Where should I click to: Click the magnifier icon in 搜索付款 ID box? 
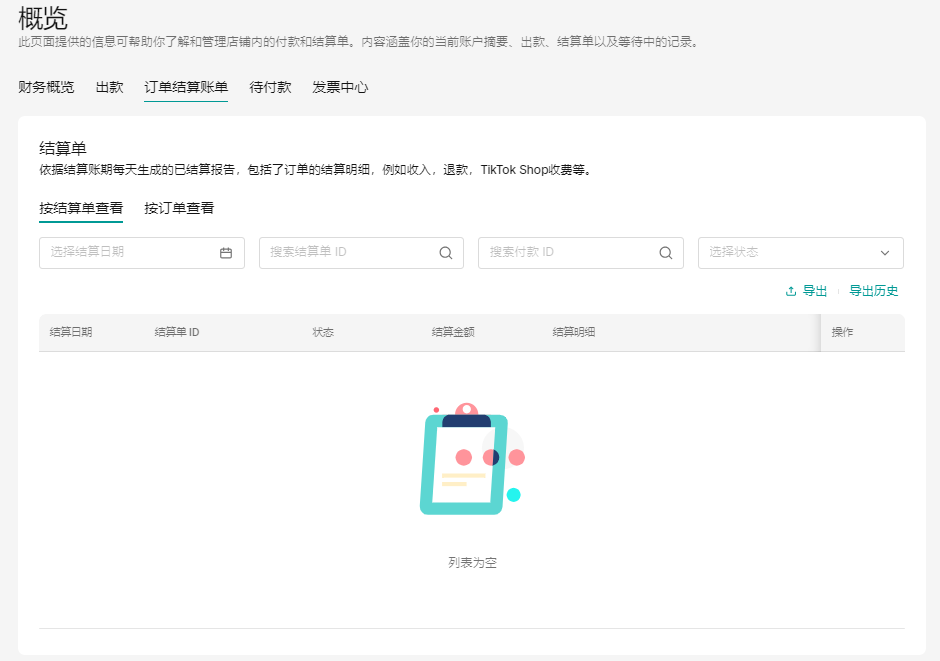[x=665, y=253]
